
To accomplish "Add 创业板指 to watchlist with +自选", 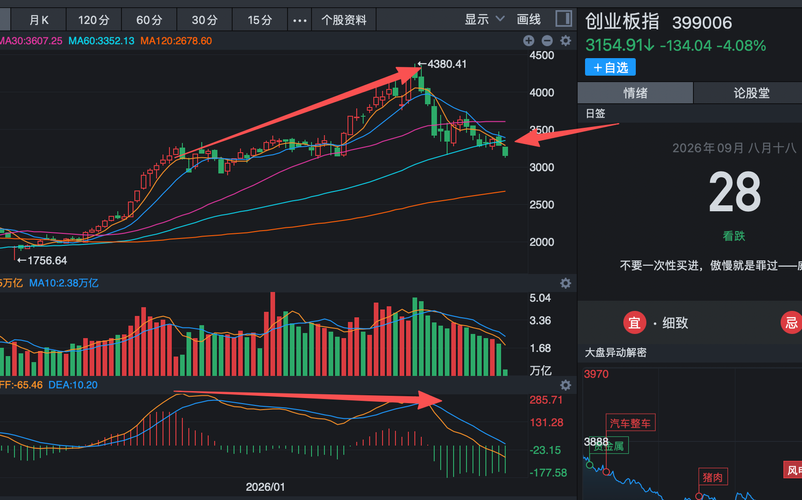I will 610,67.
